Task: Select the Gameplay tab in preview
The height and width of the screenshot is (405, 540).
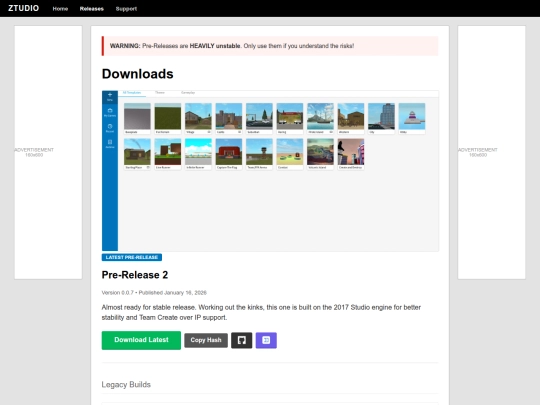Action: pyautogui.click(x=188, y=93)
